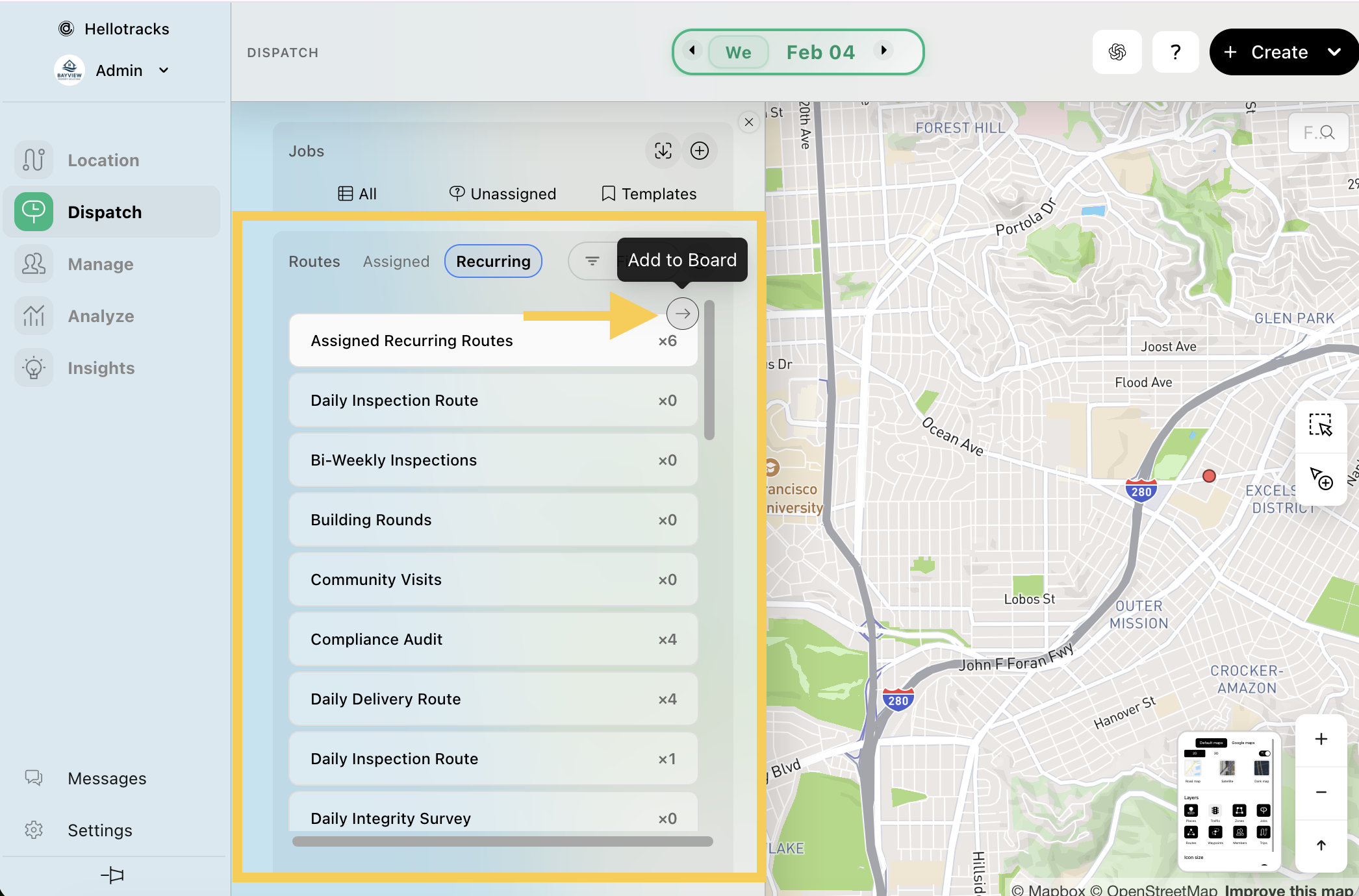
Task: Switch to the Routes tab
Action: tap(314, 261)
